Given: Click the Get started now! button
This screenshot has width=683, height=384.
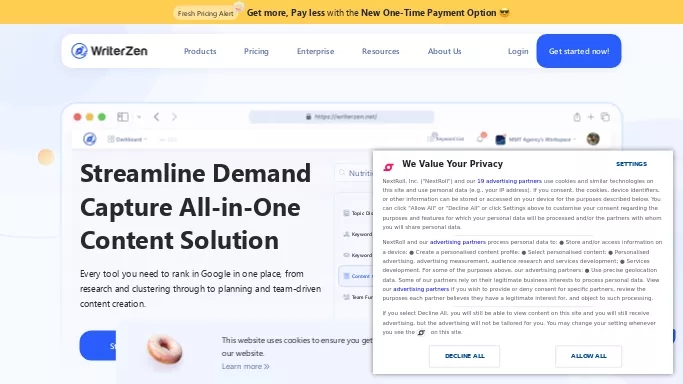Looking at the screenshot, I should 578,51.
